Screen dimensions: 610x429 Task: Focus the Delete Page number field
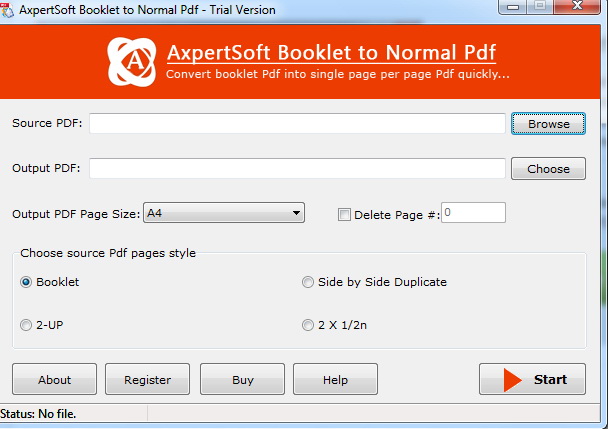point(473,212)
